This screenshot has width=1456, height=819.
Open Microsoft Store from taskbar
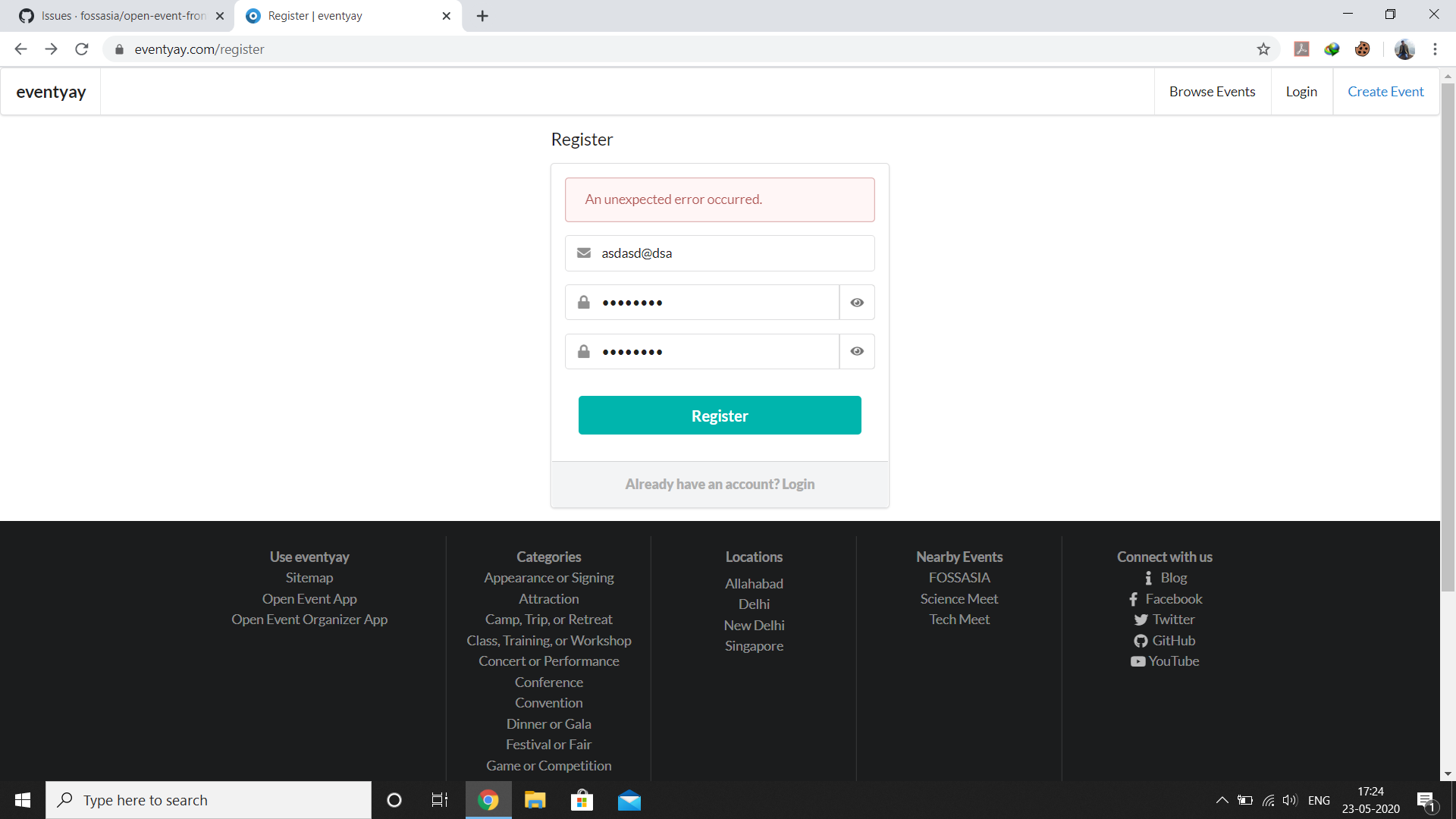point(582,800)
